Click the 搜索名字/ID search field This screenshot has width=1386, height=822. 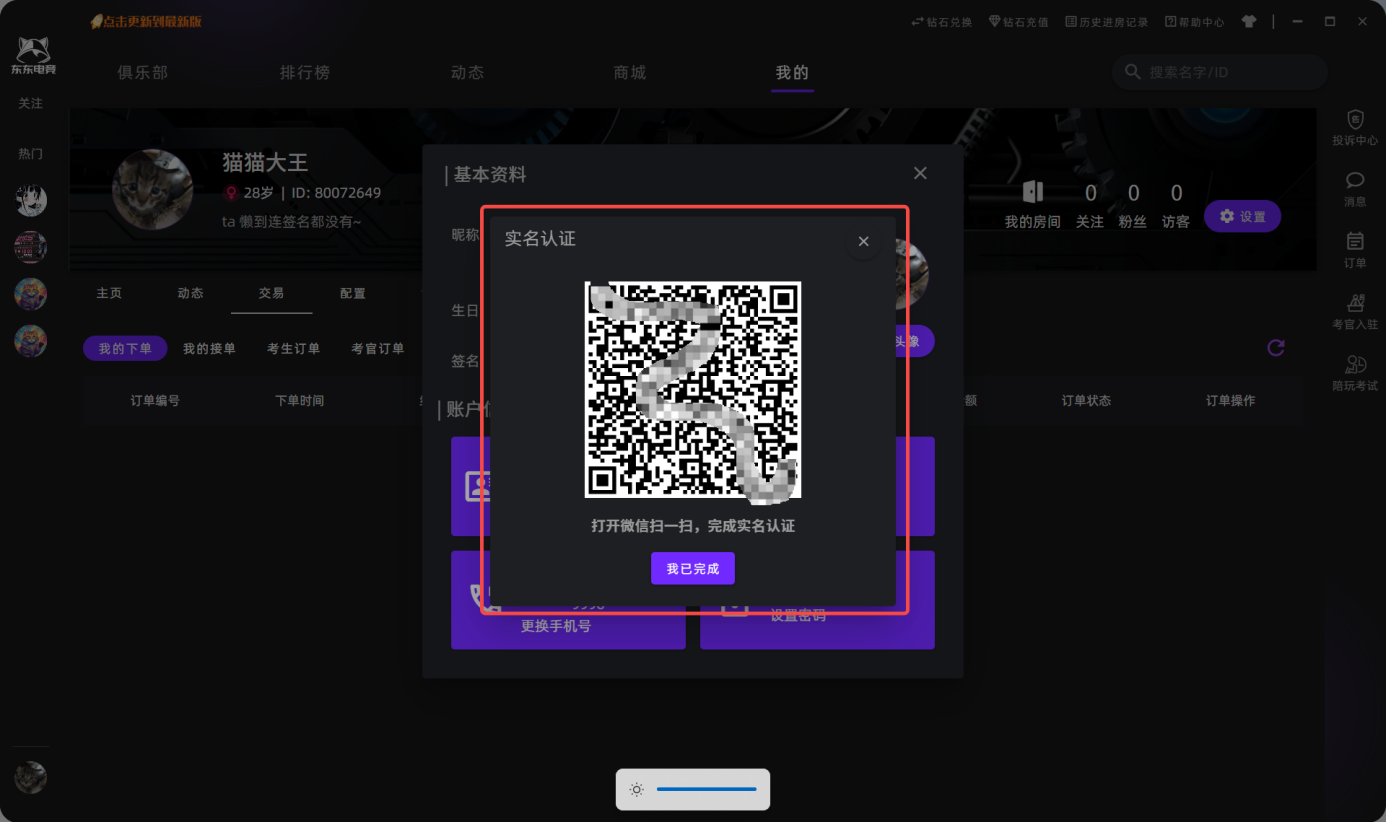point(1220,72)
